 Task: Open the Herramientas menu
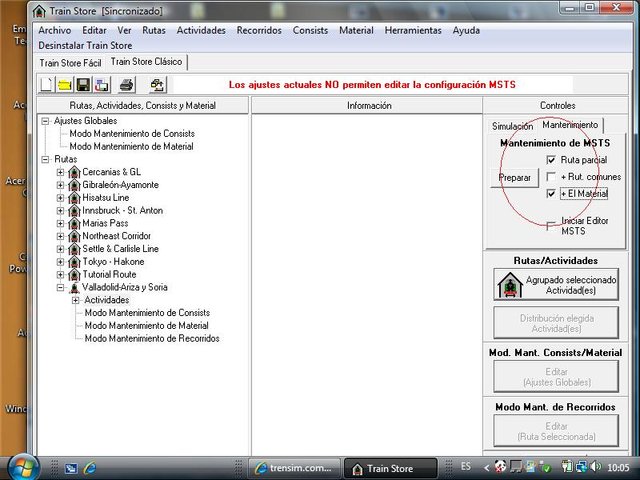pos(412,30)
